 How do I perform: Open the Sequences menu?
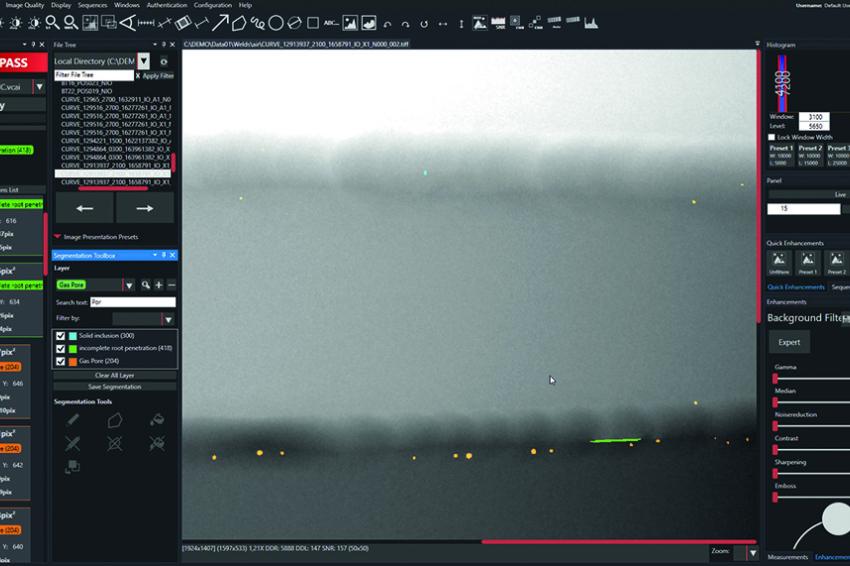tap(93, 5)
